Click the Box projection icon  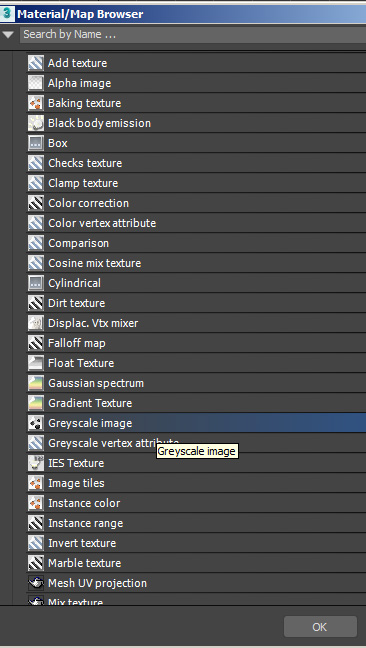click(36, 143)
